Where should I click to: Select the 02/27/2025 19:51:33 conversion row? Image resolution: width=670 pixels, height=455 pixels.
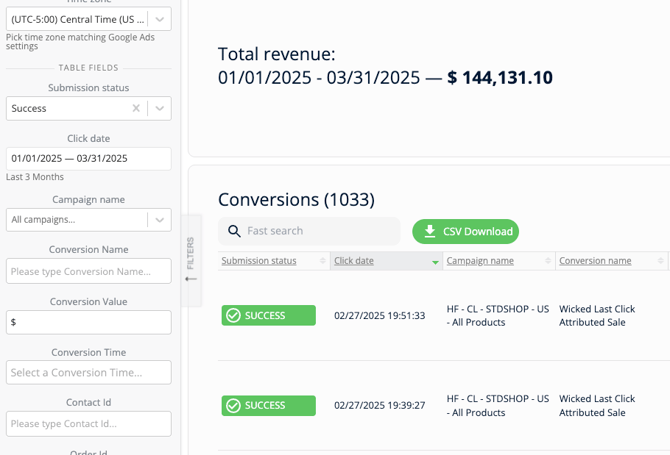pyautogui.click(x=379, y=316)
